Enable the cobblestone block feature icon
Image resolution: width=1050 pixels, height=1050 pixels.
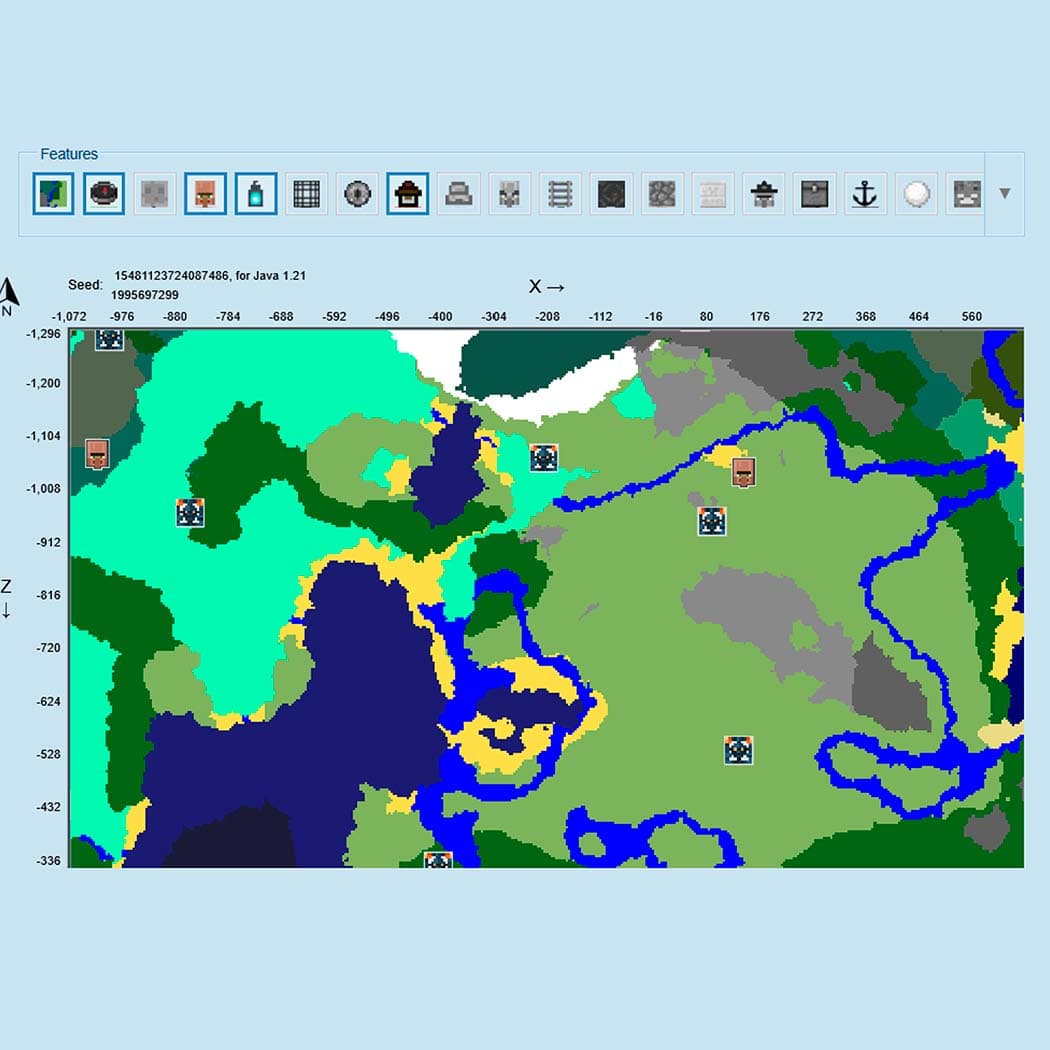tap(662, 194)
